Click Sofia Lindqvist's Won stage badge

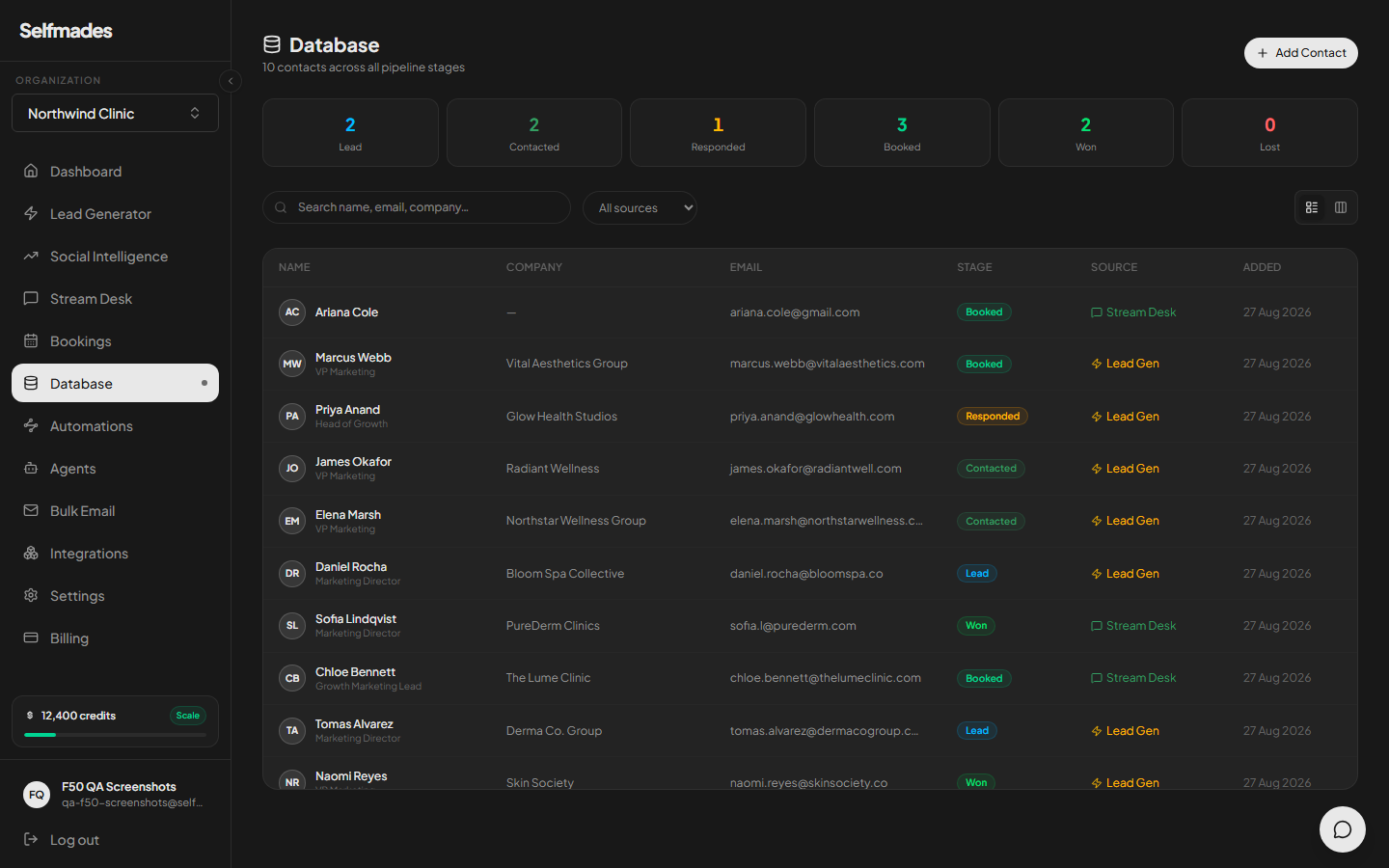[x=976, y=626]
